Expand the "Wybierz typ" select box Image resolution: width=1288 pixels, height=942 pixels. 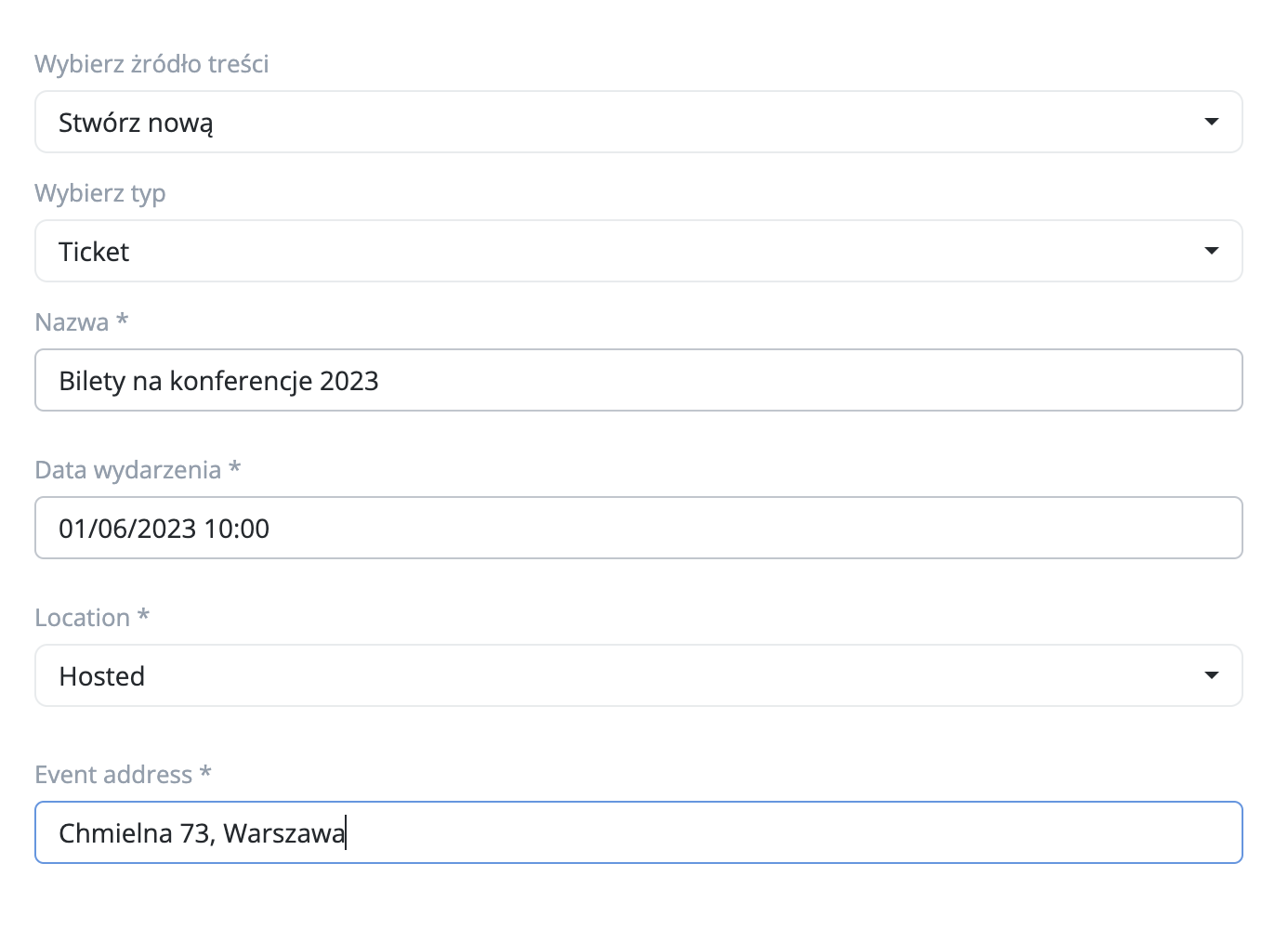tap(638, 251)
